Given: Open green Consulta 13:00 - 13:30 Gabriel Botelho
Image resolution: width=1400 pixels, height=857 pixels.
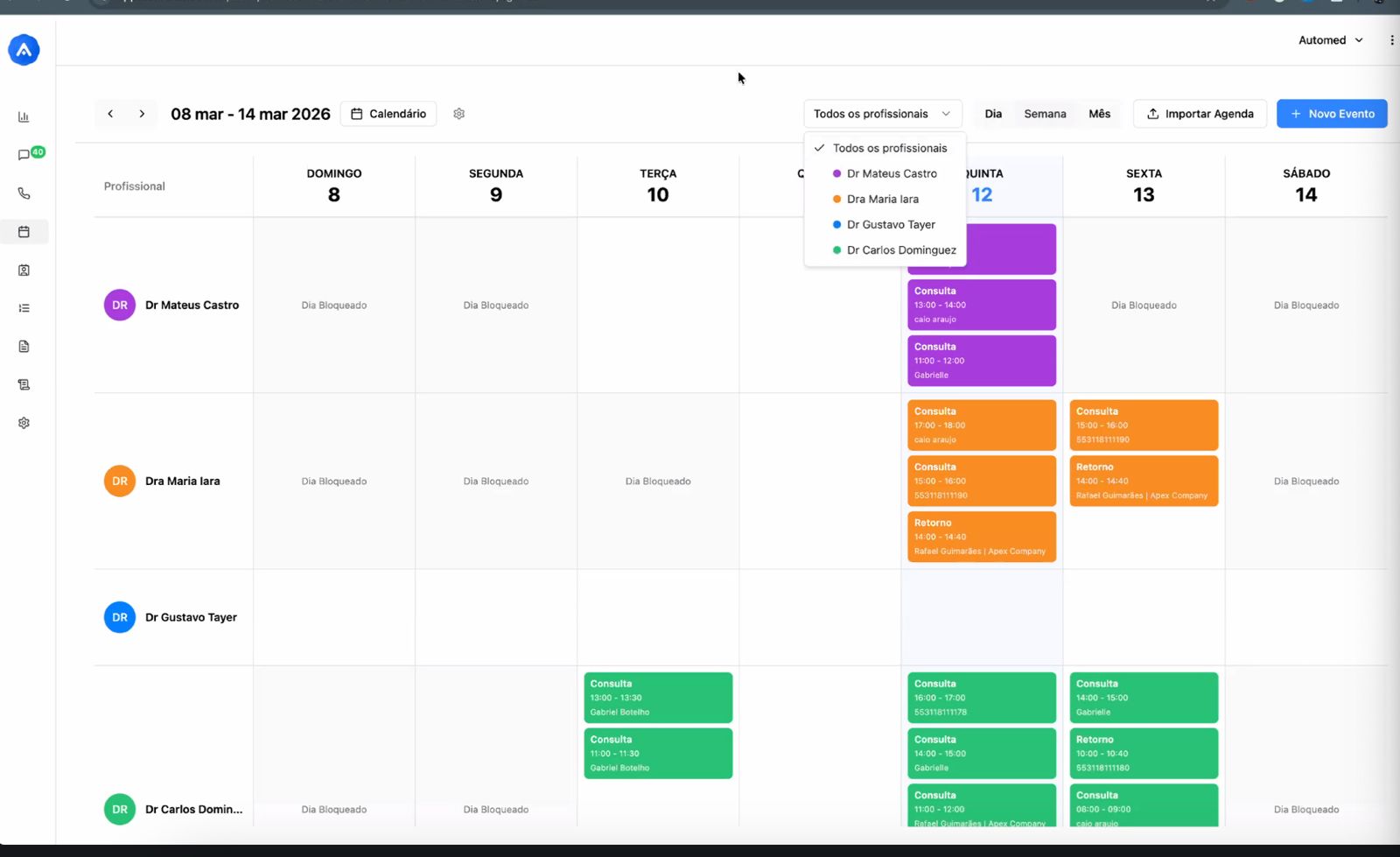Looking at the screenshot, I should coord(658,698).
